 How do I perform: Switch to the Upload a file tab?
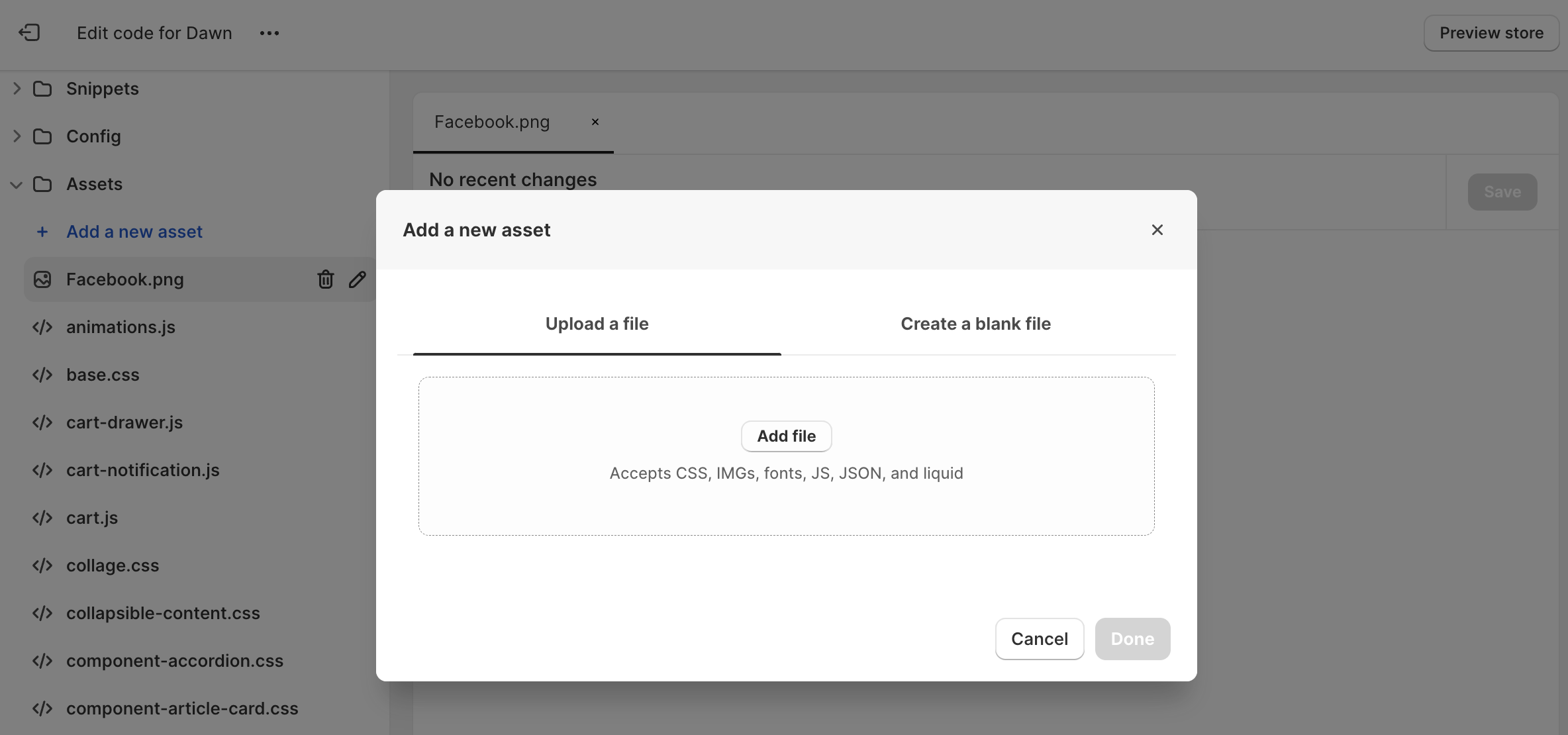coord(597,324)
